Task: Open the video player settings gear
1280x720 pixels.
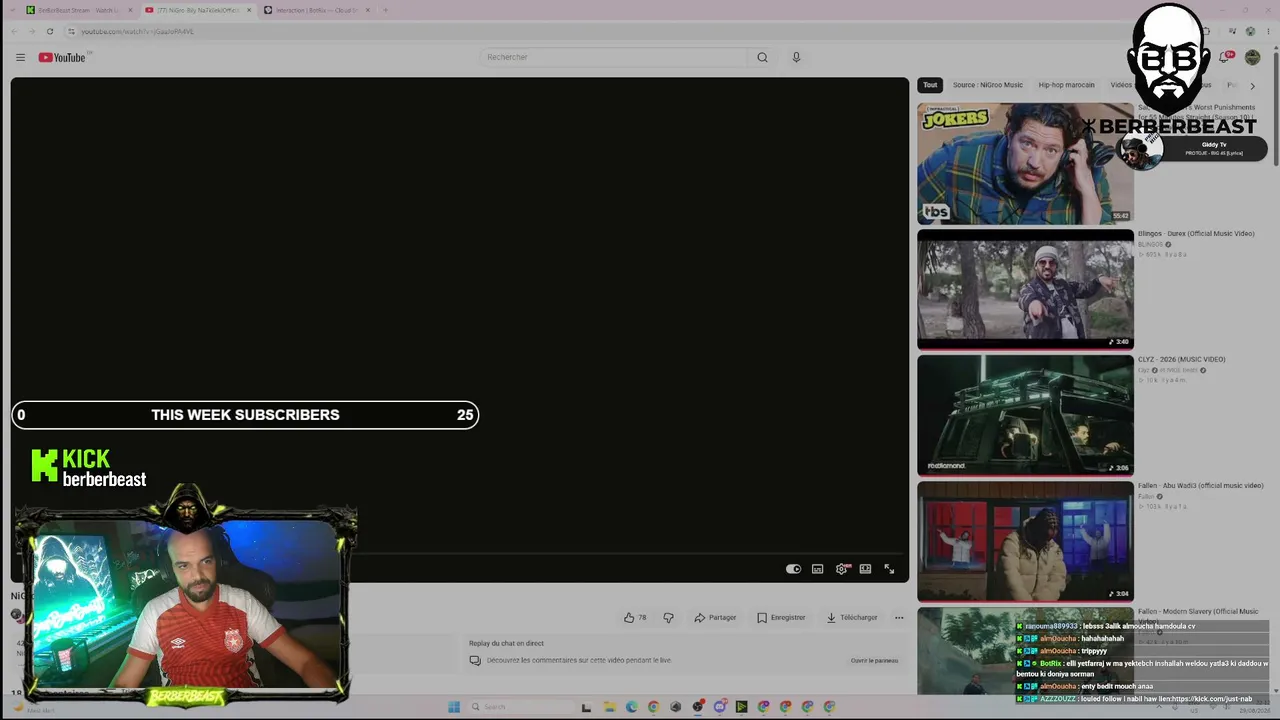Action: pyautogui.click(x=842, y=569)
